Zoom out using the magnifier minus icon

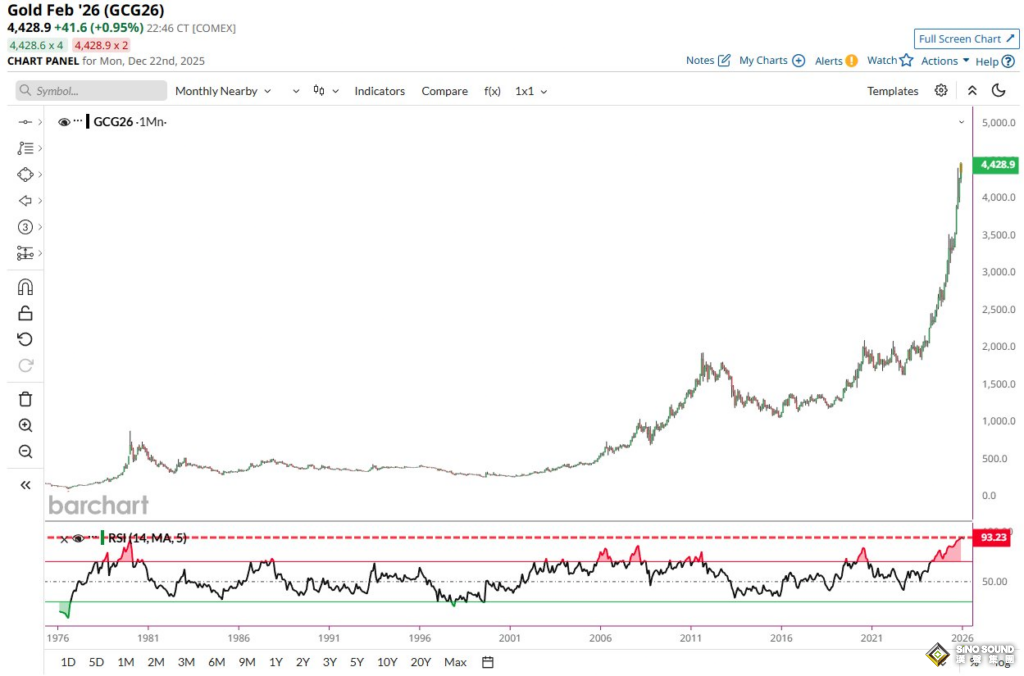[26, 451]
